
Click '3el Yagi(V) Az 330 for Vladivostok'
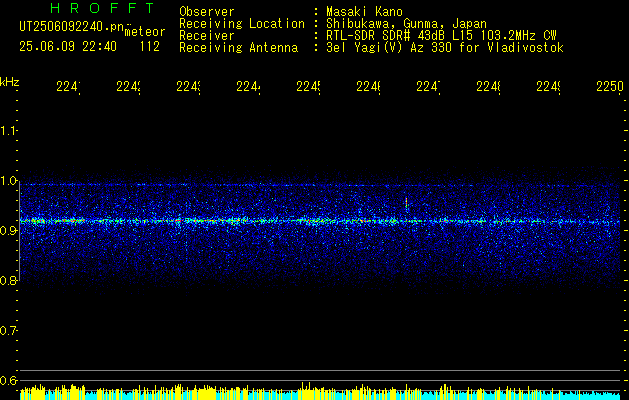pos(445,48)
